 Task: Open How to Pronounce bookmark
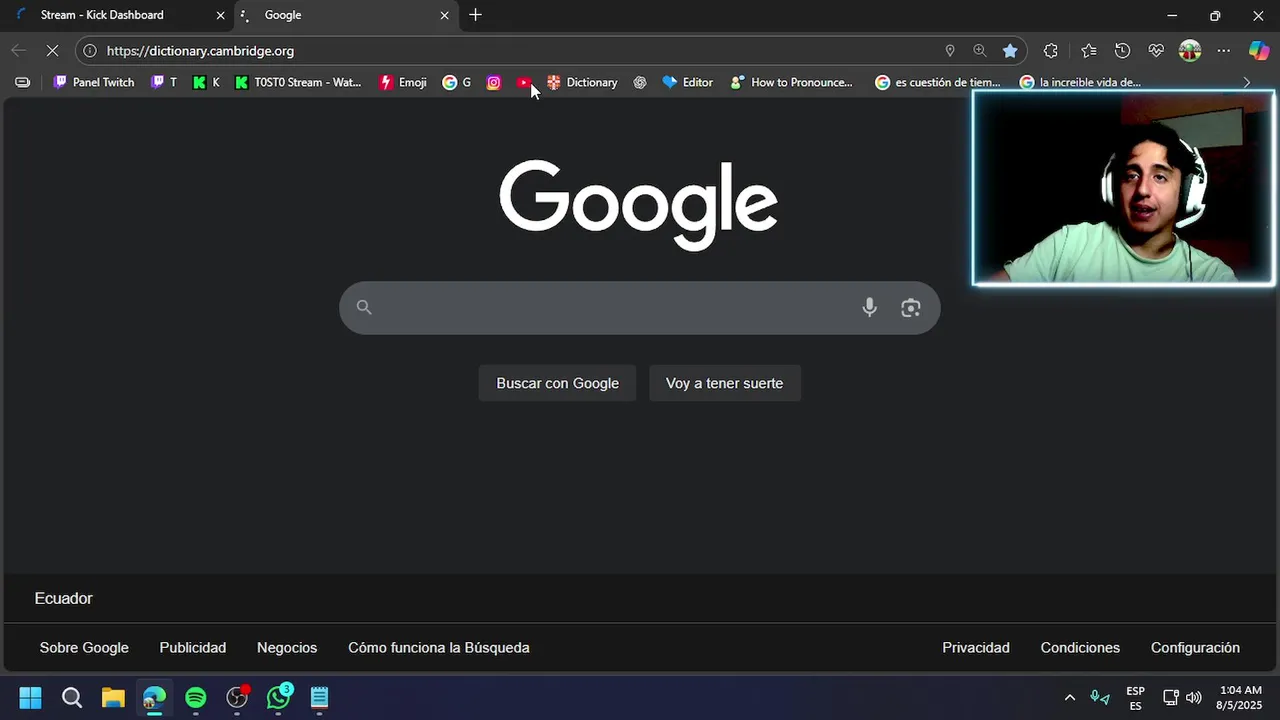pos(792,82)
